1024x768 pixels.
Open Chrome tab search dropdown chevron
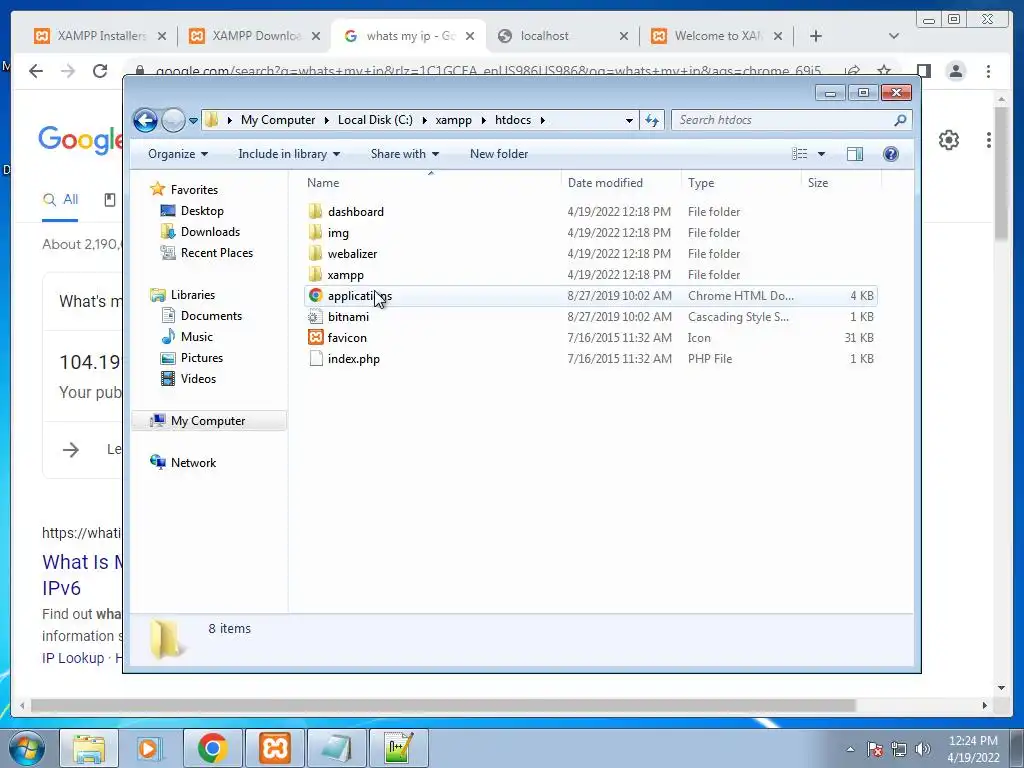[893, 36]
